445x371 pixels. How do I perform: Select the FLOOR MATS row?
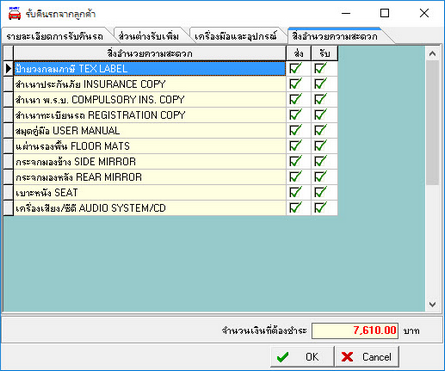click(x=150, y=146)
